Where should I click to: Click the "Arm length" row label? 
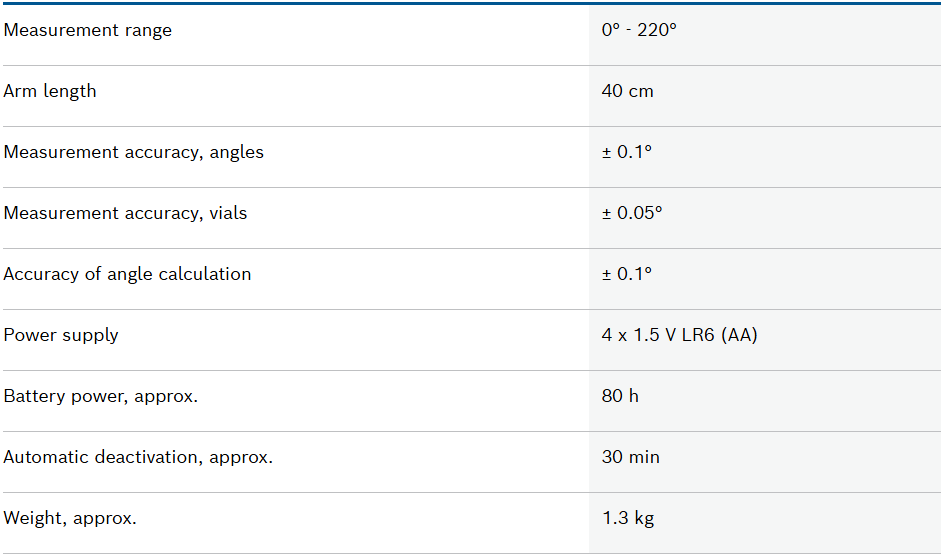coord(50,91)
